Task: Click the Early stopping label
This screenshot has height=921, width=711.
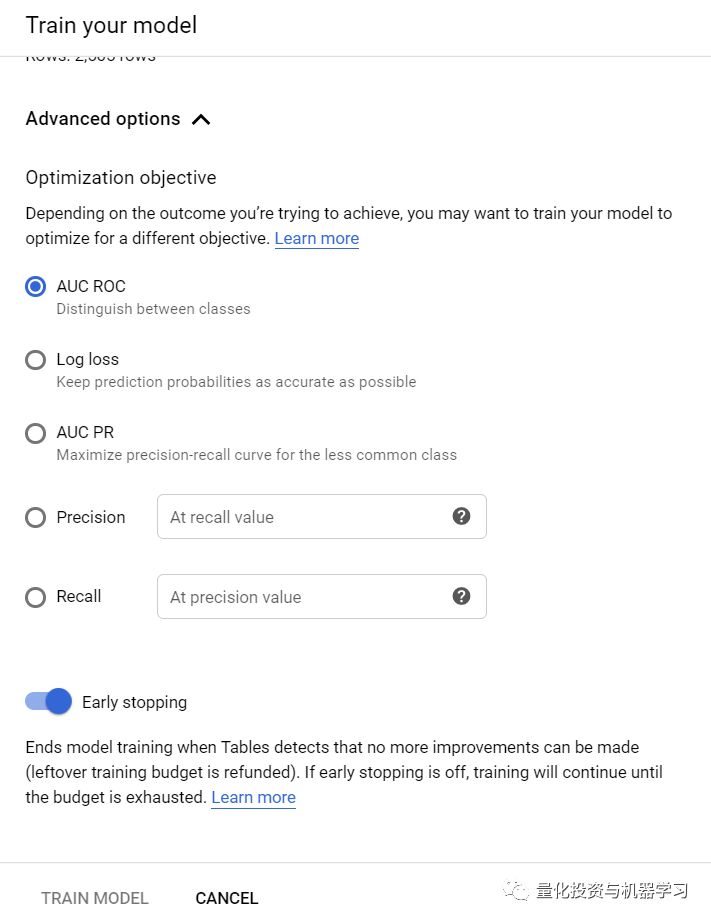Action: [x=135, y=702]
